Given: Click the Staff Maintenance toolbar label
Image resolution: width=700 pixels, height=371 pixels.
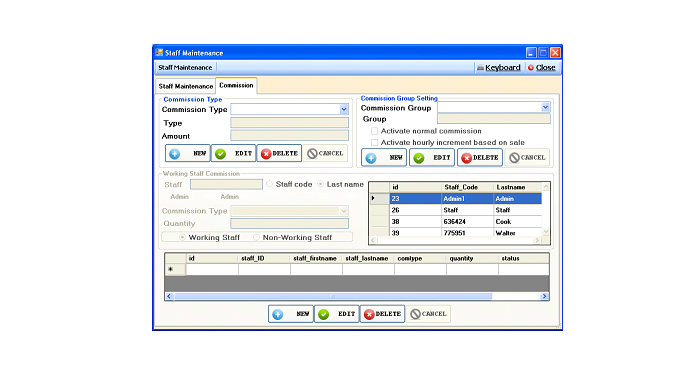Looking at the screenshot, I should tap(185, 67).
